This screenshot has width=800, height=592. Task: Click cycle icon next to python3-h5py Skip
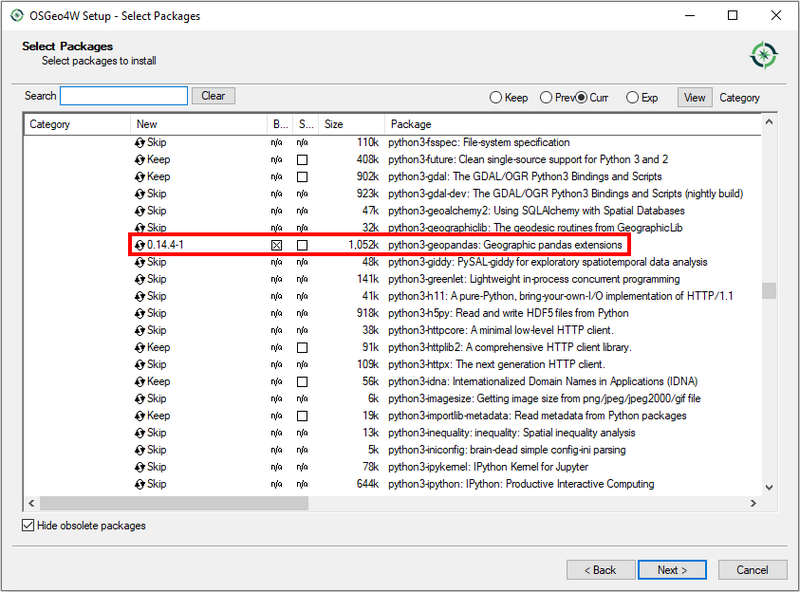[140, 313]
